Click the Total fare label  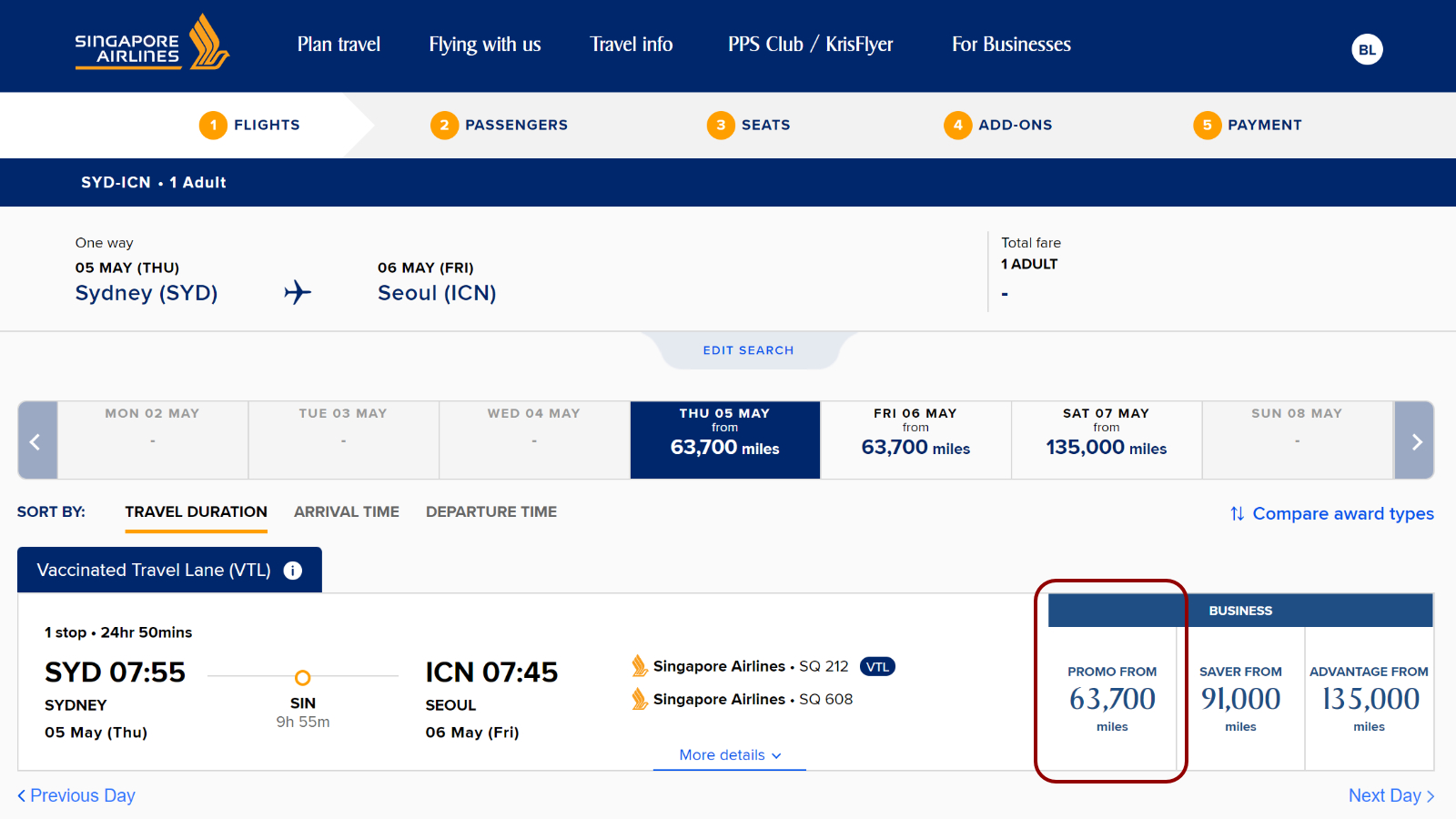(1031, 243)
